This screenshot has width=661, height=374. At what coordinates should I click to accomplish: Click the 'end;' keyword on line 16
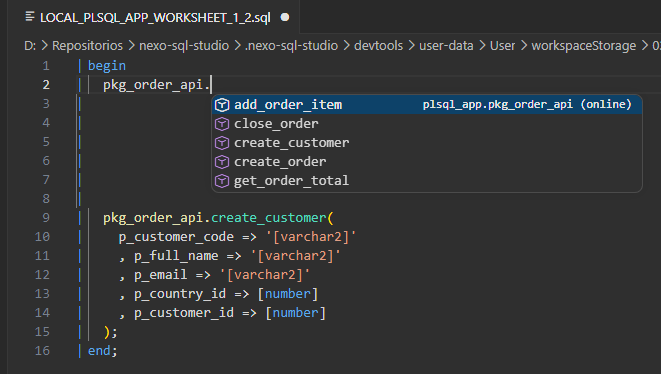pyautogui.click(x=102, y=351)
